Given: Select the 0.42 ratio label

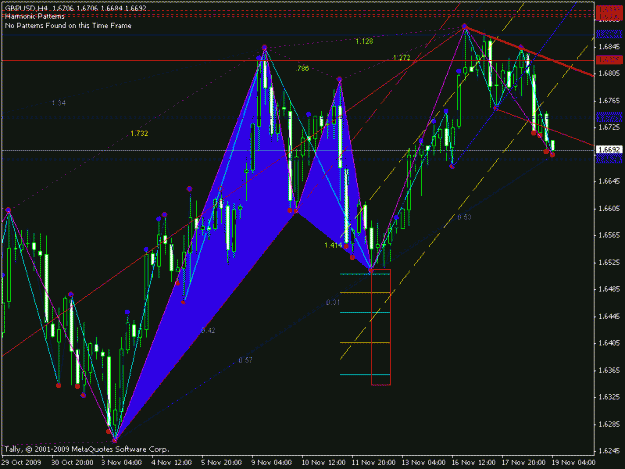Looking at the screenshot, I should (x=208, y=330).
